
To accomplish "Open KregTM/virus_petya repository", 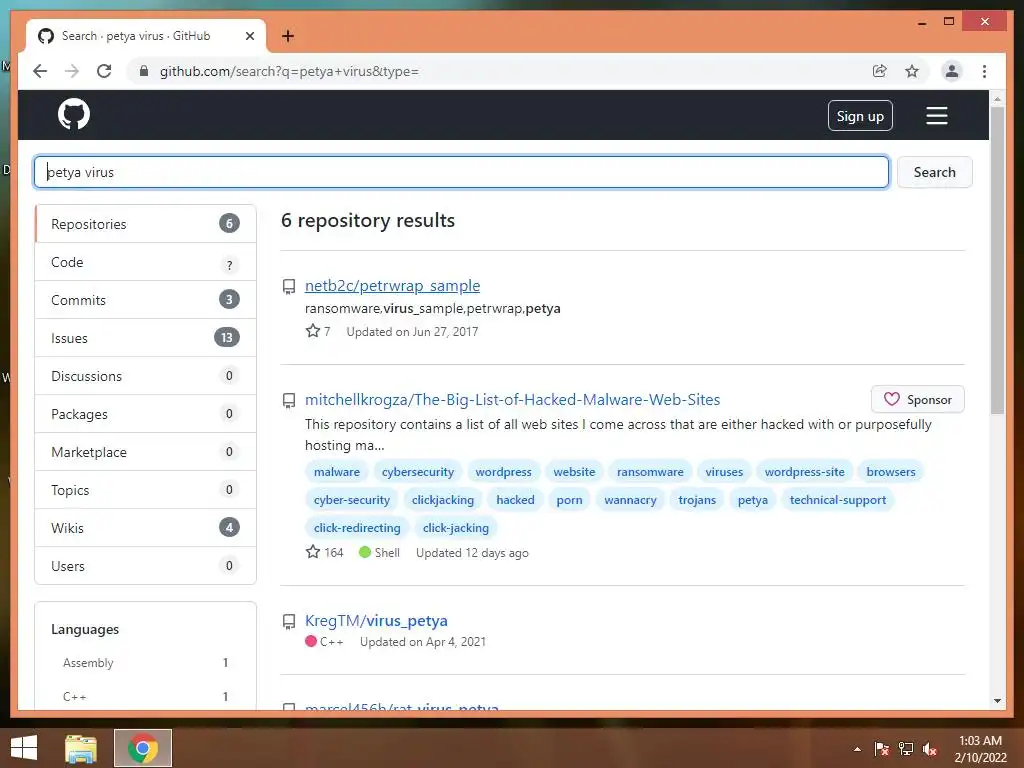I will click(x=376, y=620).
